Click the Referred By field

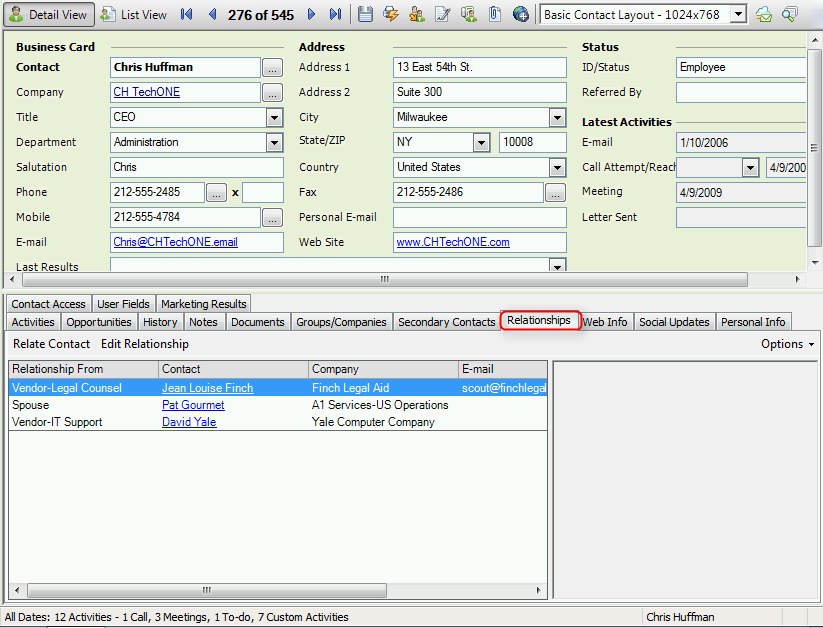[x=741, y=92]
